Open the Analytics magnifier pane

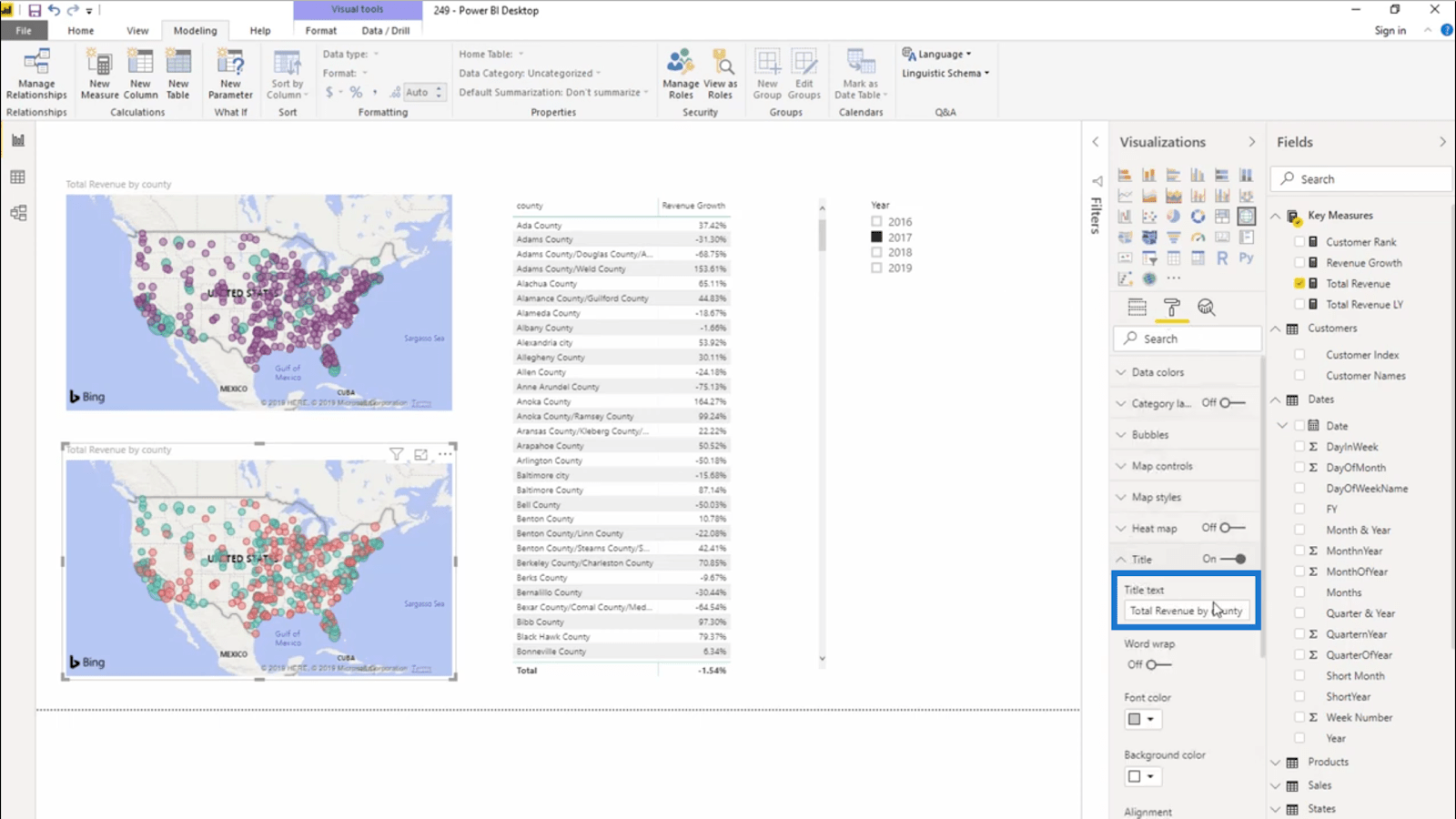tap(1207, 307)
